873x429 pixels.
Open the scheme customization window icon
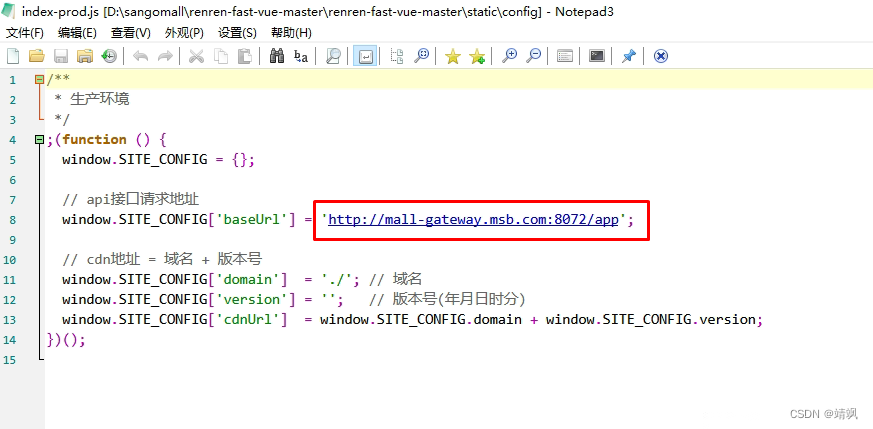[x=565, y=56]
